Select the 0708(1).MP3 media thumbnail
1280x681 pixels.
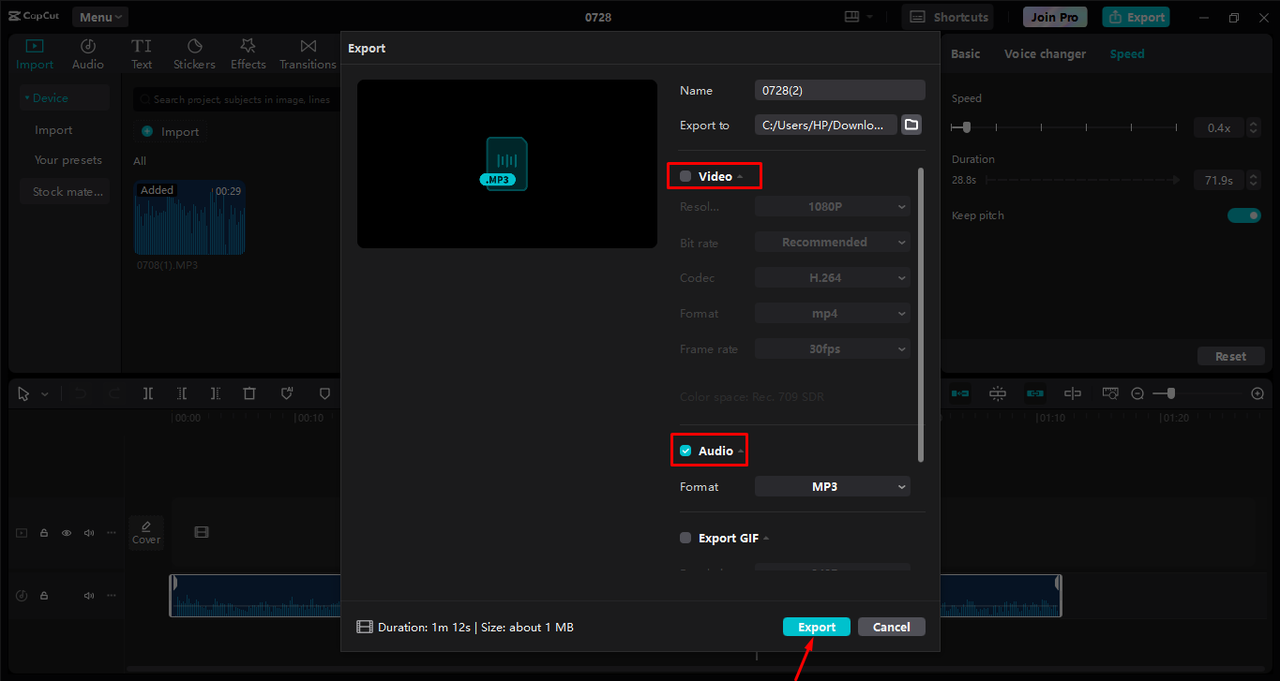click(190, 218)
